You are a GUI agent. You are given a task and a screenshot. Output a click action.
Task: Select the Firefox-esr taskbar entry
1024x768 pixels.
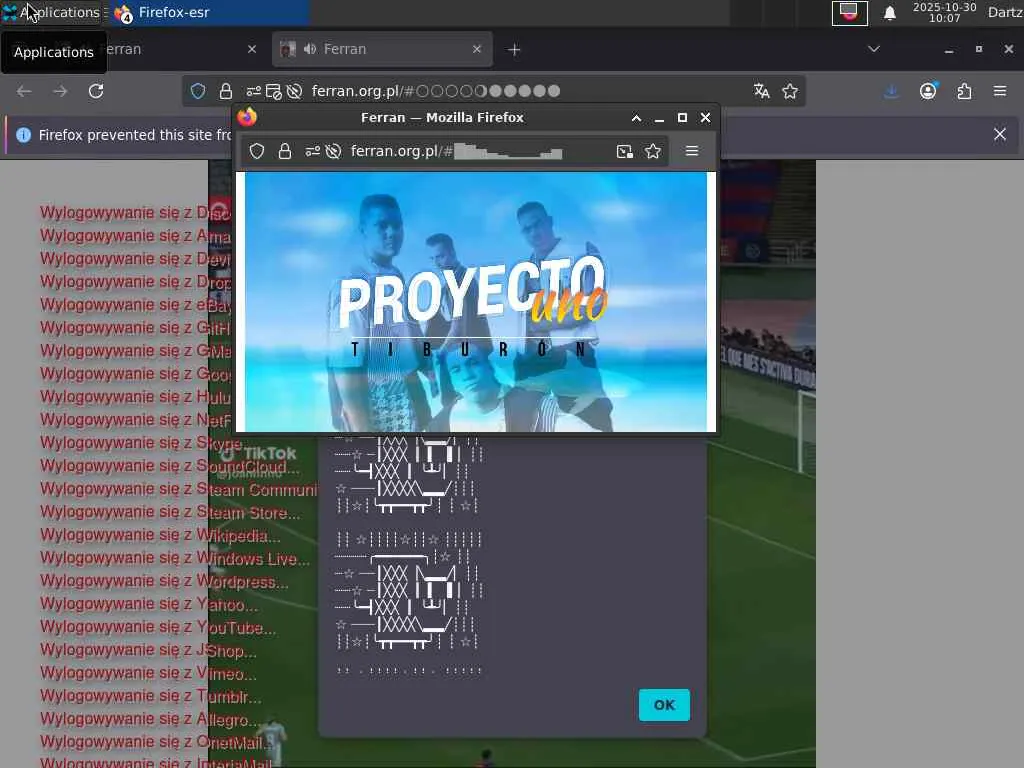[209, 12]
